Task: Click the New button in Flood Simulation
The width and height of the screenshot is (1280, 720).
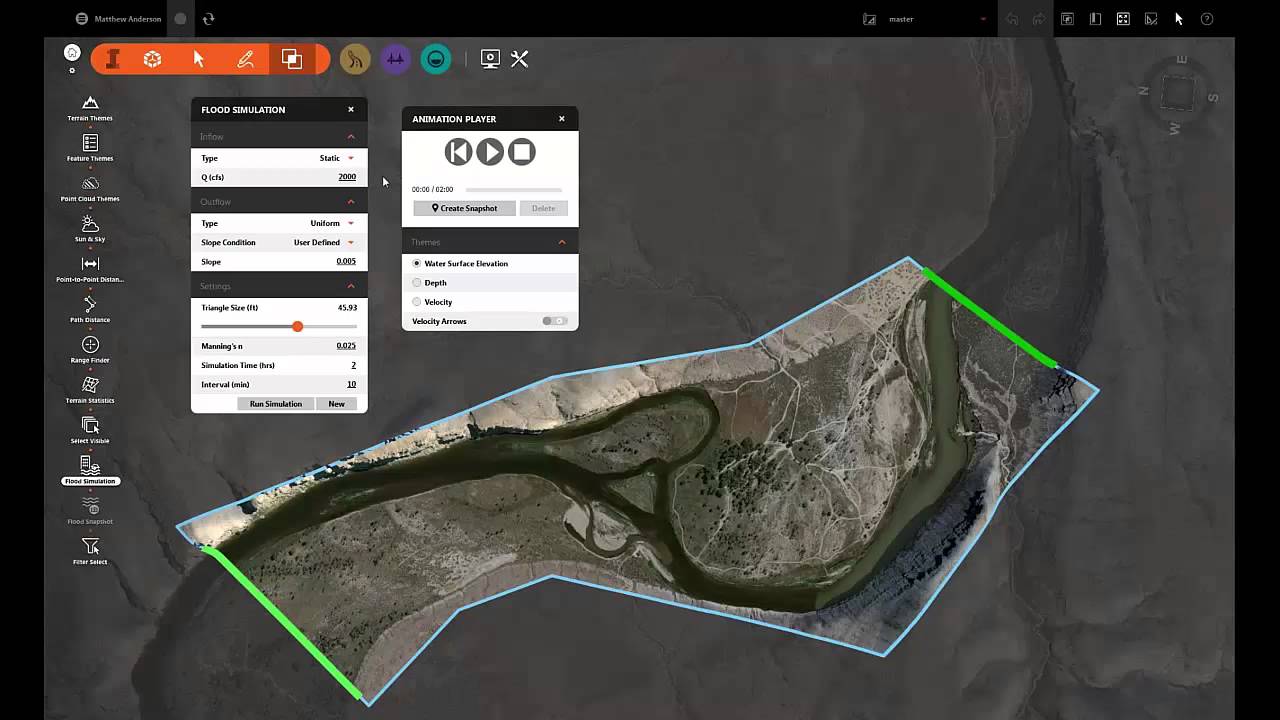Action: pos(336,403)
